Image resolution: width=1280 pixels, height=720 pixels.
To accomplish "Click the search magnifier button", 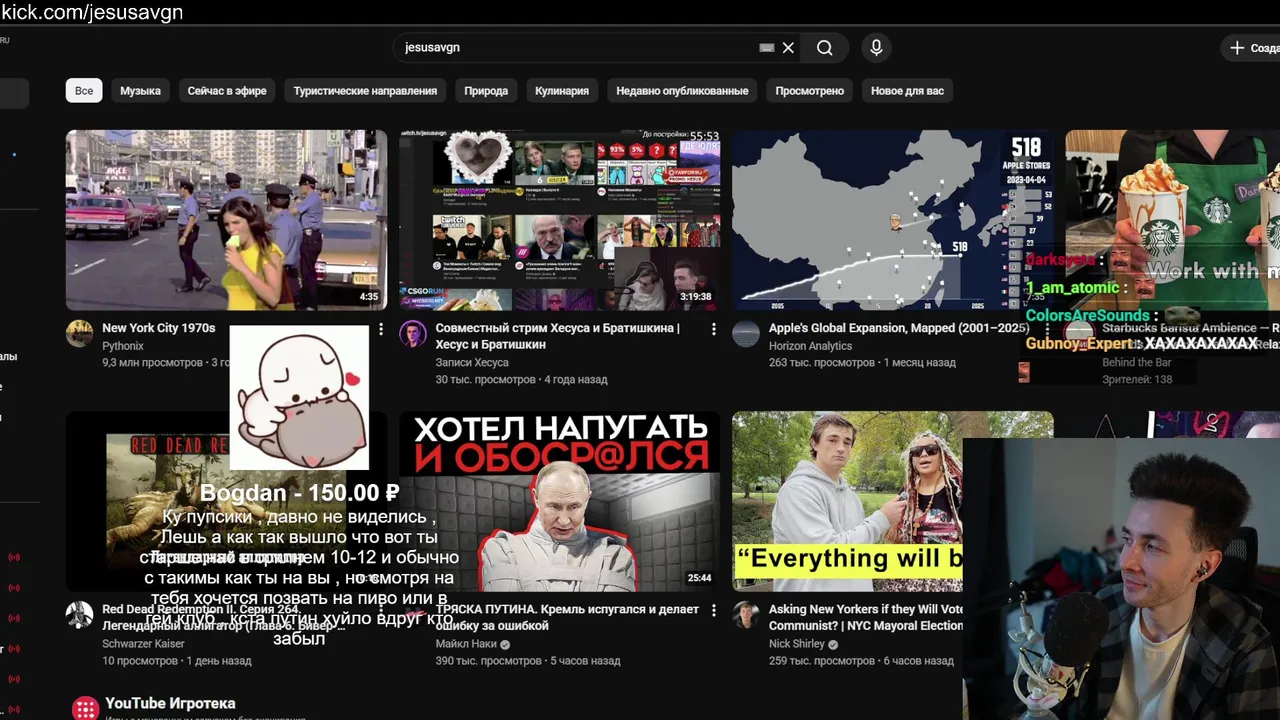I will pos(824,48).
